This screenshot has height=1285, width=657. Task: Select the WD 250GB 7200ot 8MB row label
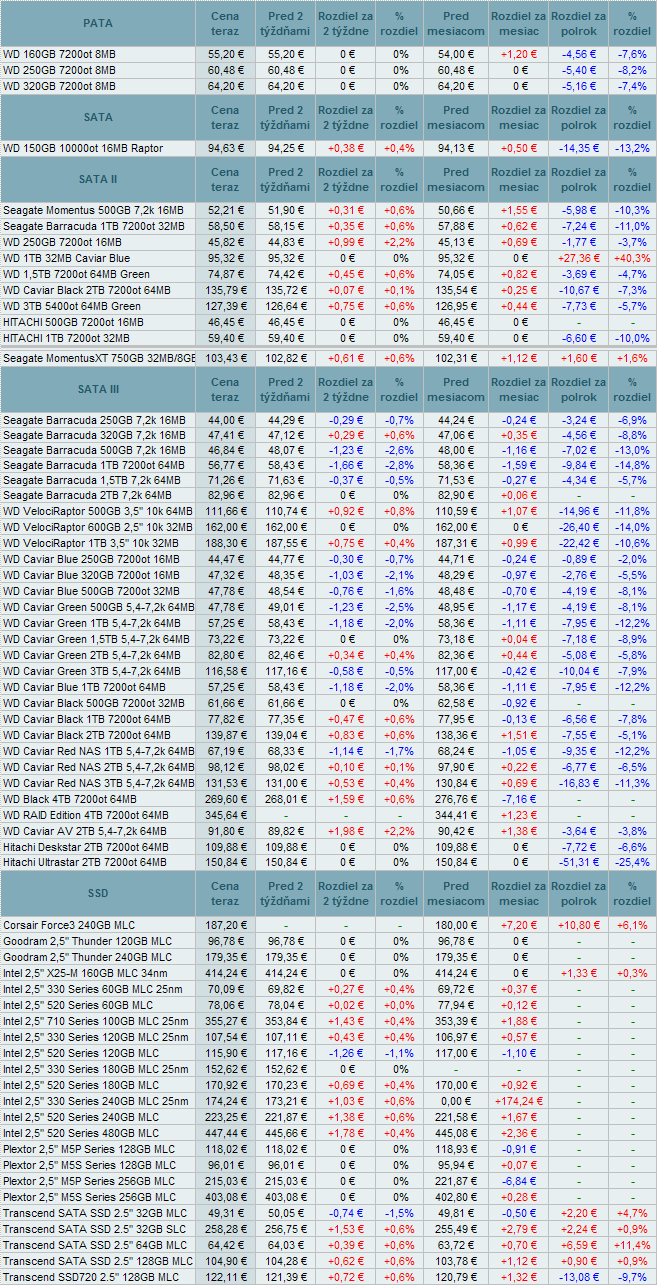coord(59,71)
